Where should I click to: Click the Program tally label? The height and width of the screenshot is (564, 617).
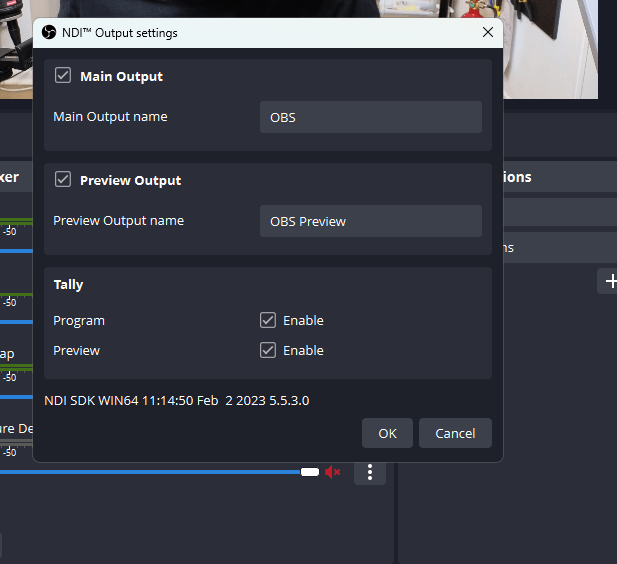coord(79,321)
